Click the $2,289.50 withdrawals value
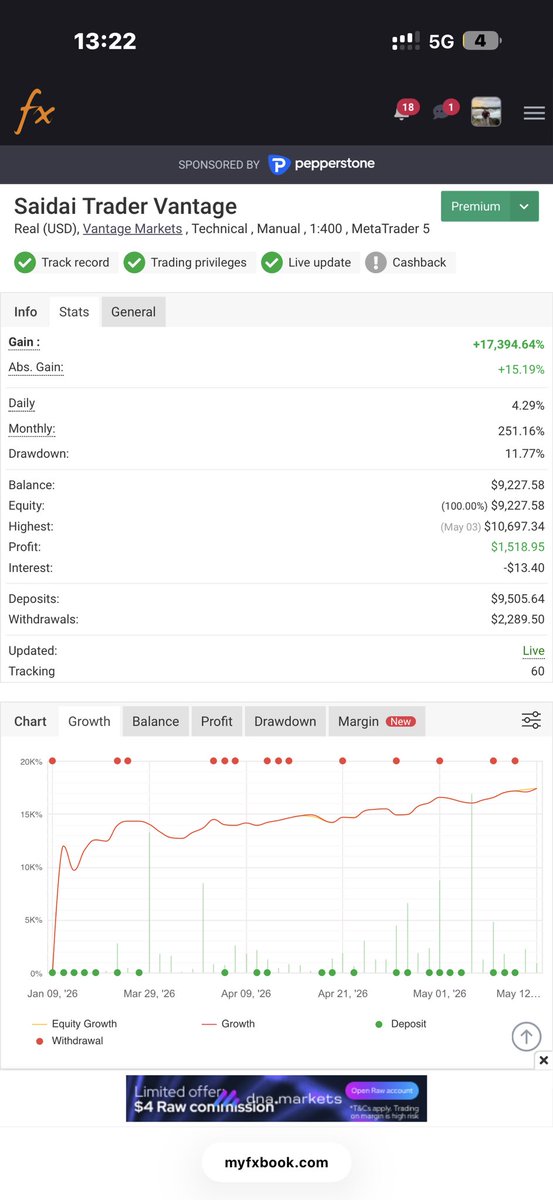This screenshot has height=1200, width=553. [518, 620]
